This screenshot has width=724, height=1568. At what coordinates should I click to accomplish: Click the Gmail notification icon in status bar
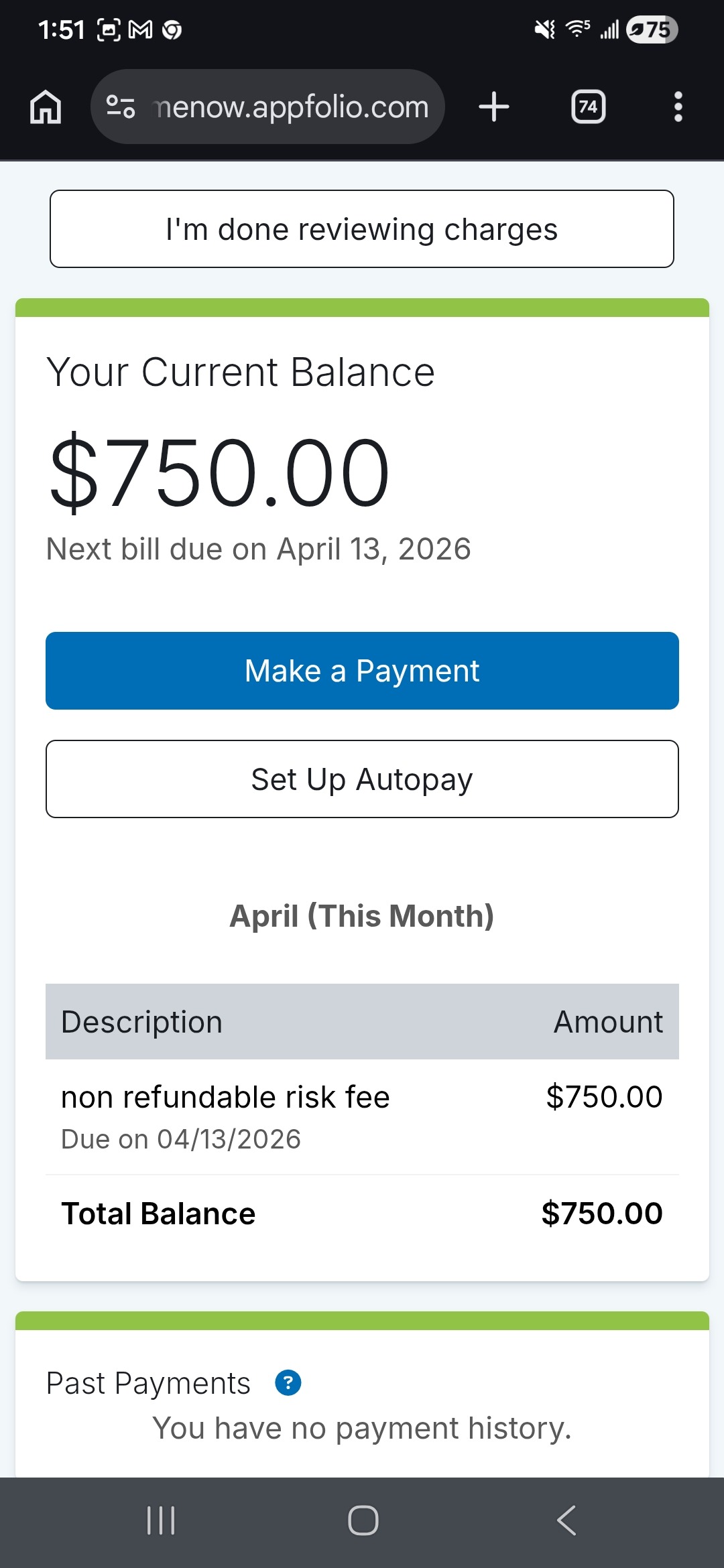click(140, 30)
